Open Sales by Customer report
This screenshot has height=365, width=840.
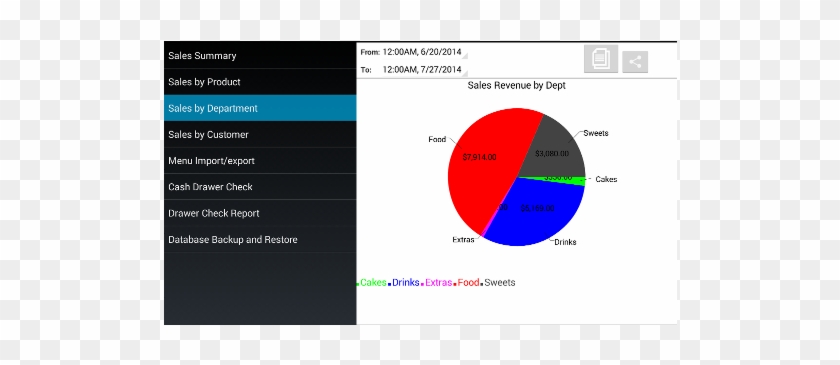260,135
